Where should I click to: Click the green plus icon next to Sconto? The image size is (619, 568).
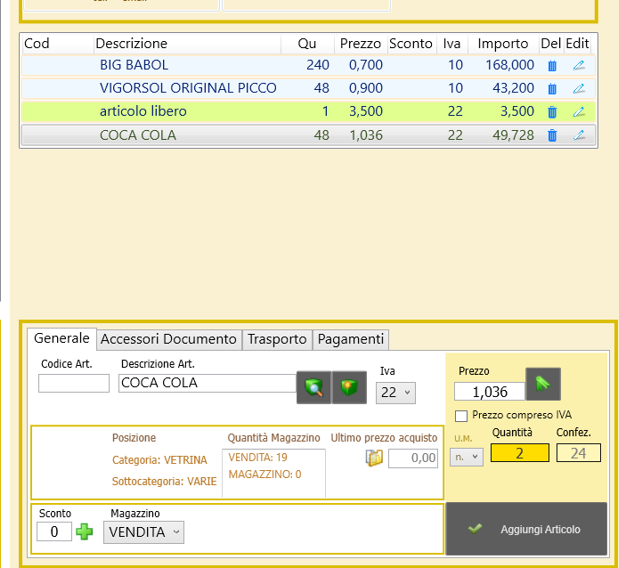tap(84, 532)
